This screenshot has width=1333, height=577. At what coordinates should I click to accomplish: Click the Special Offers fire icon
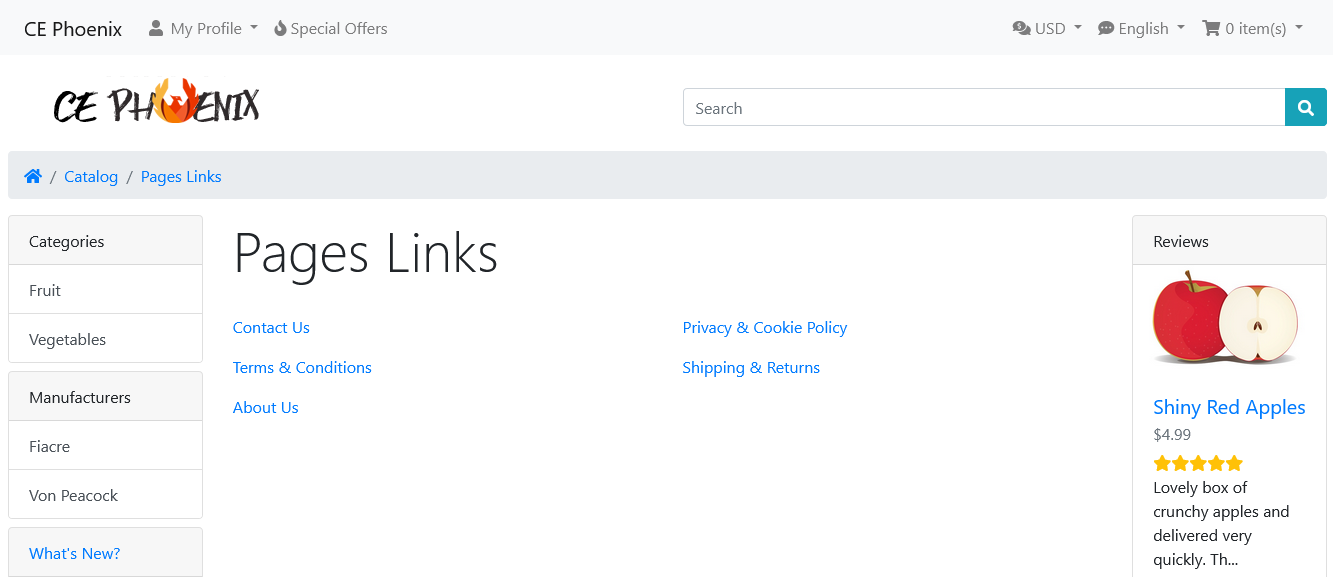[280, 28]
